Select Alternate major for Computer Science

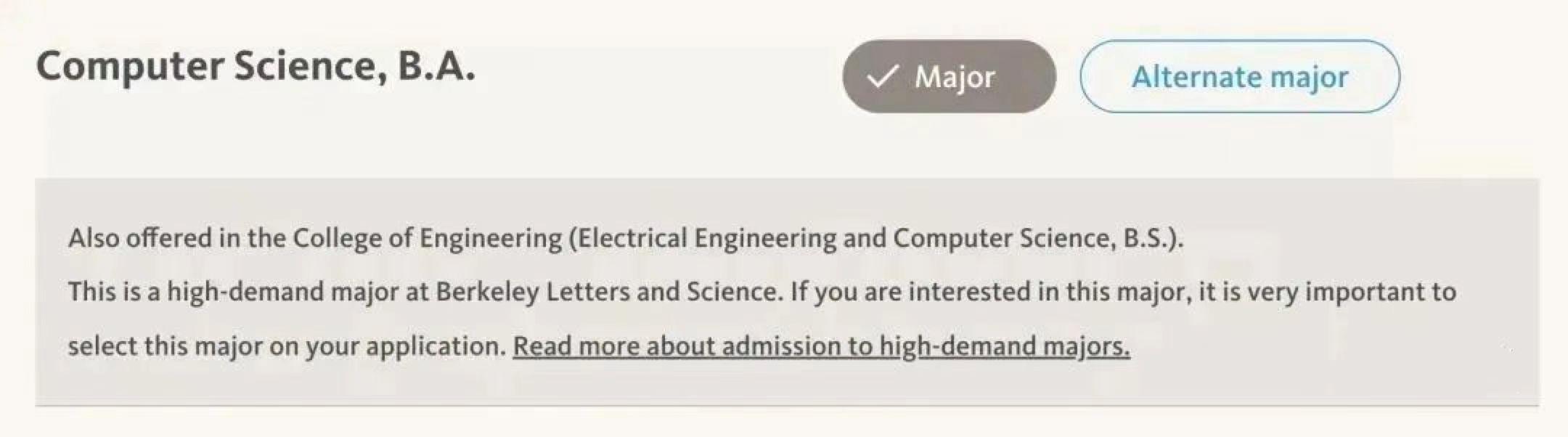tap(1239, 76)
